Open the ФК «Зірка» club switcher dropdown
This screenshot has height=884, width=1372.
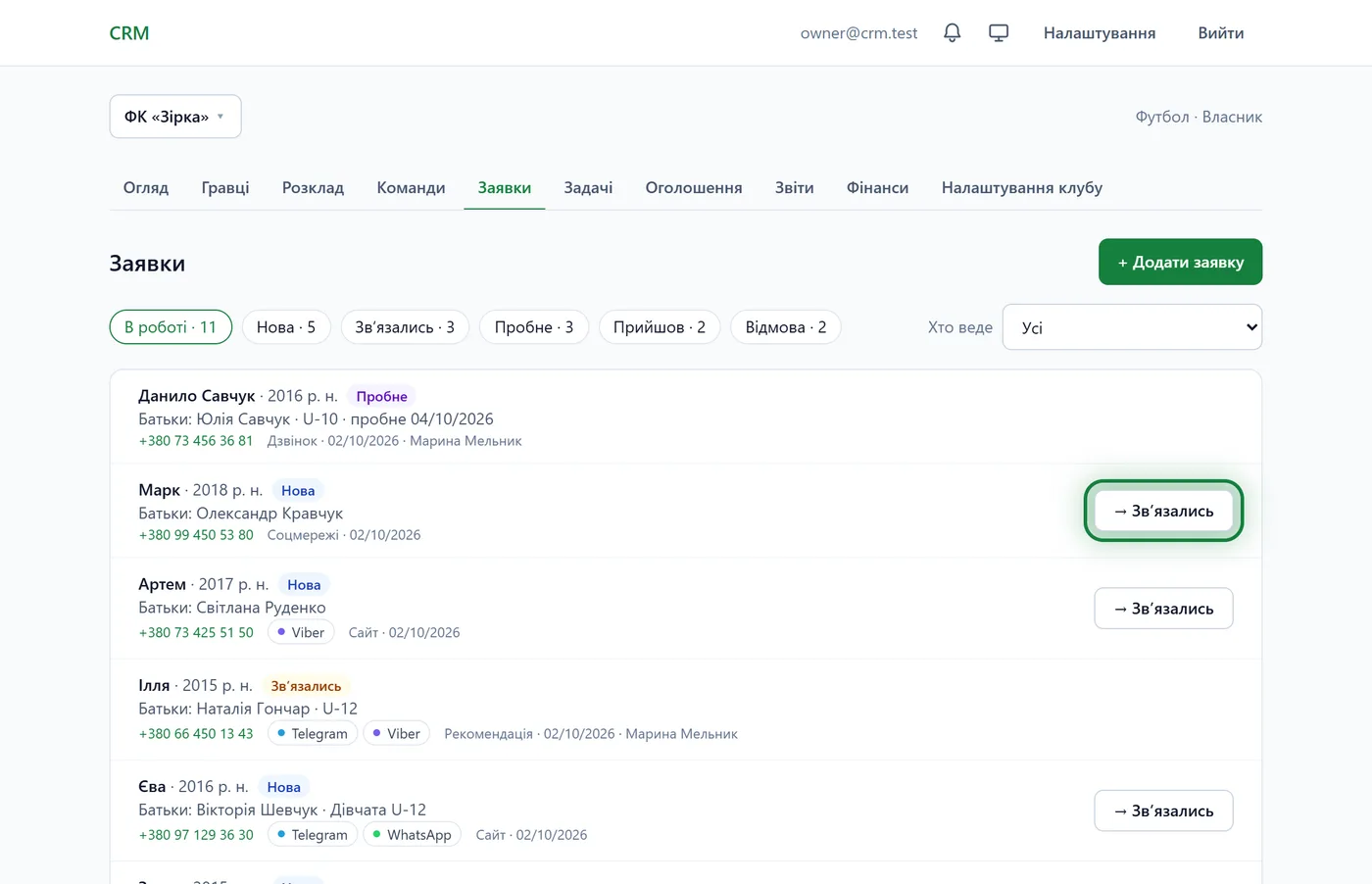[x=175, y=117]
